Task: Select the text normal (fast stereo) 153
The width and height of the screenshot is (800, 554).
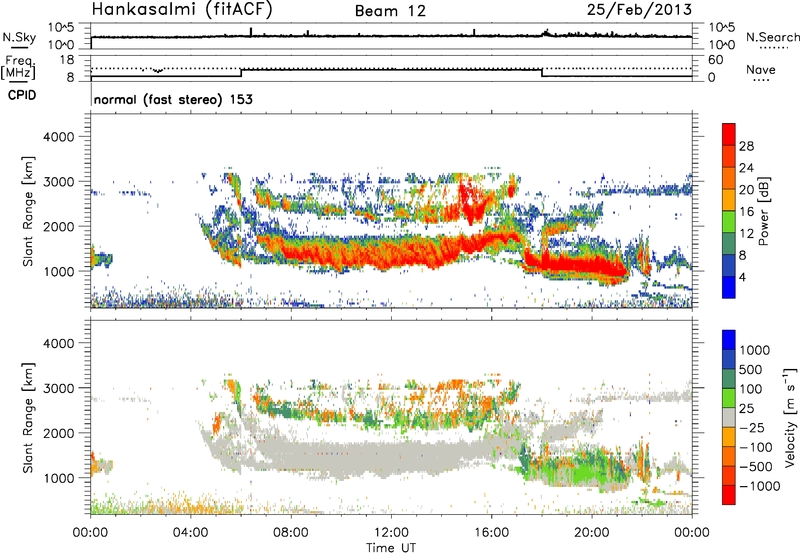Action: [x=173, y=99]
